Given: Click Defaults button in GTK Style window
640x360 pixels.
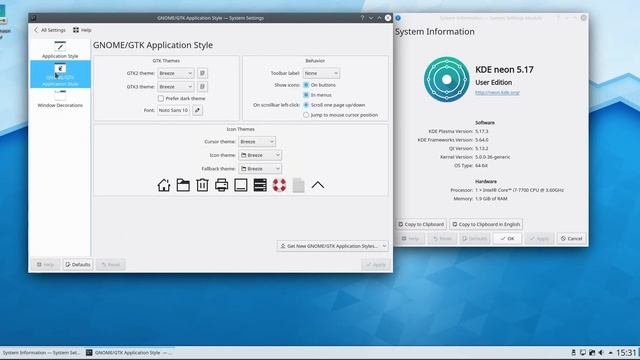Looking at the screenshot, I should pyautogui.click(x=78, y=264).
